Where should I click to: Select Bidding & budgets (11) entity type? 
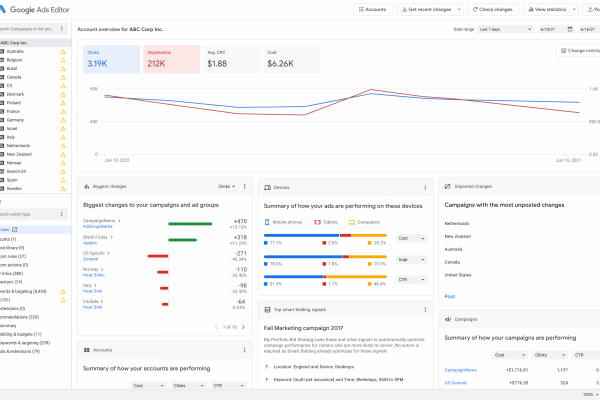21,334
